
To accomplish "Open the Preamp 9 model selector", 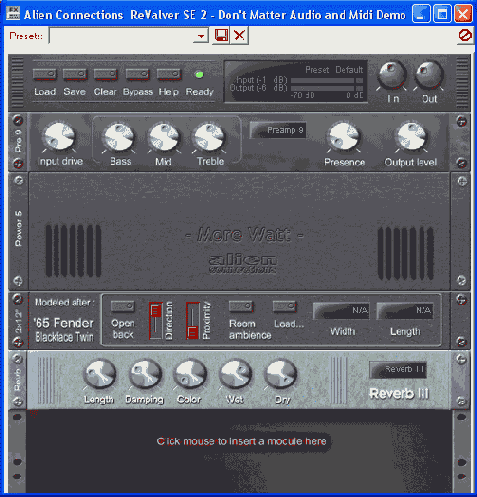I will click(x=278, y=130).
